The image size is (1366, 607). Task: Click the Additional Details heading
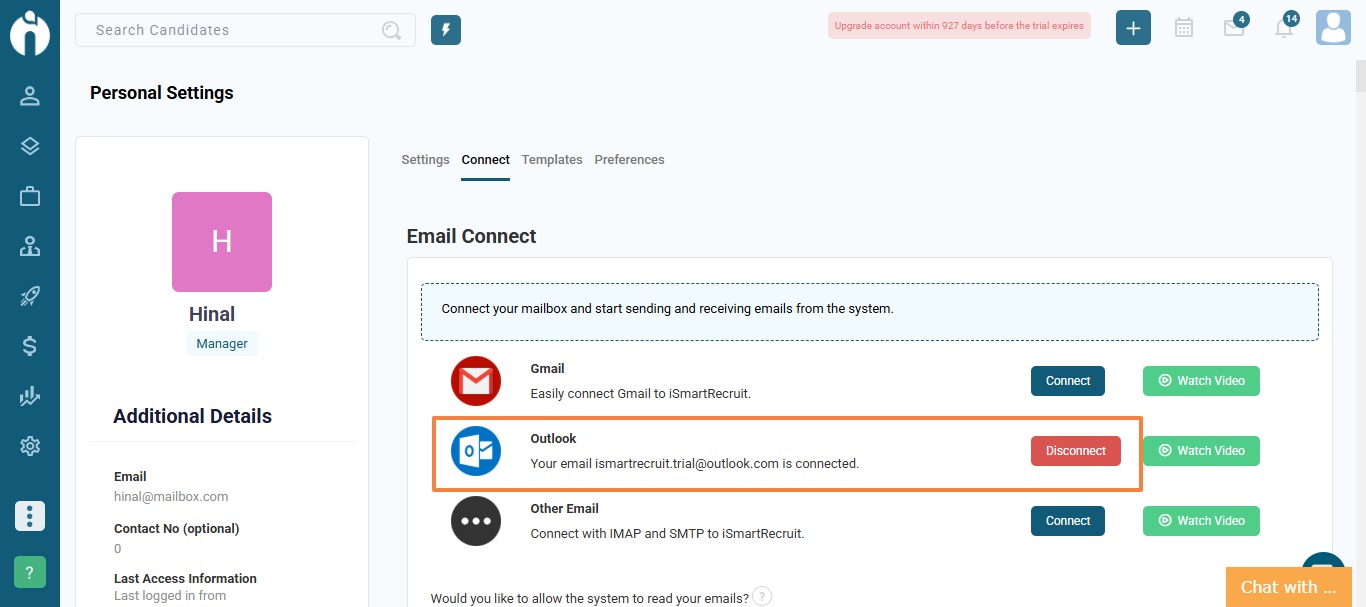pyautogui.click(x=192, y=417)
